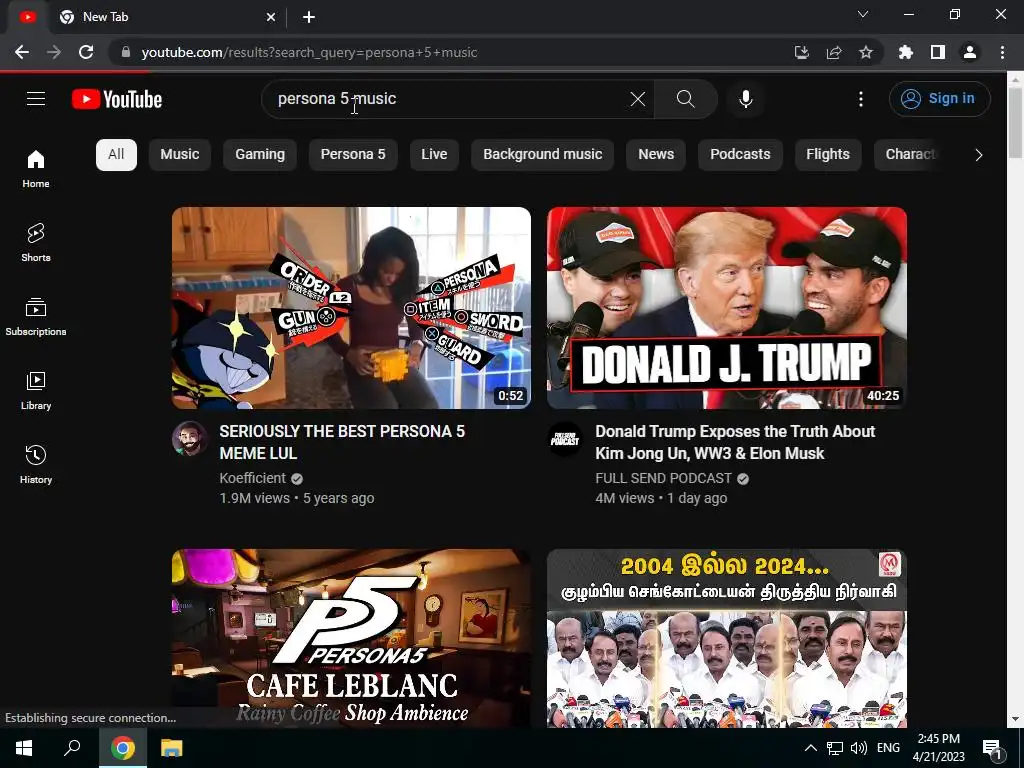Show hidden system tray icons
1024x768 pixels.
coord(810,748)
